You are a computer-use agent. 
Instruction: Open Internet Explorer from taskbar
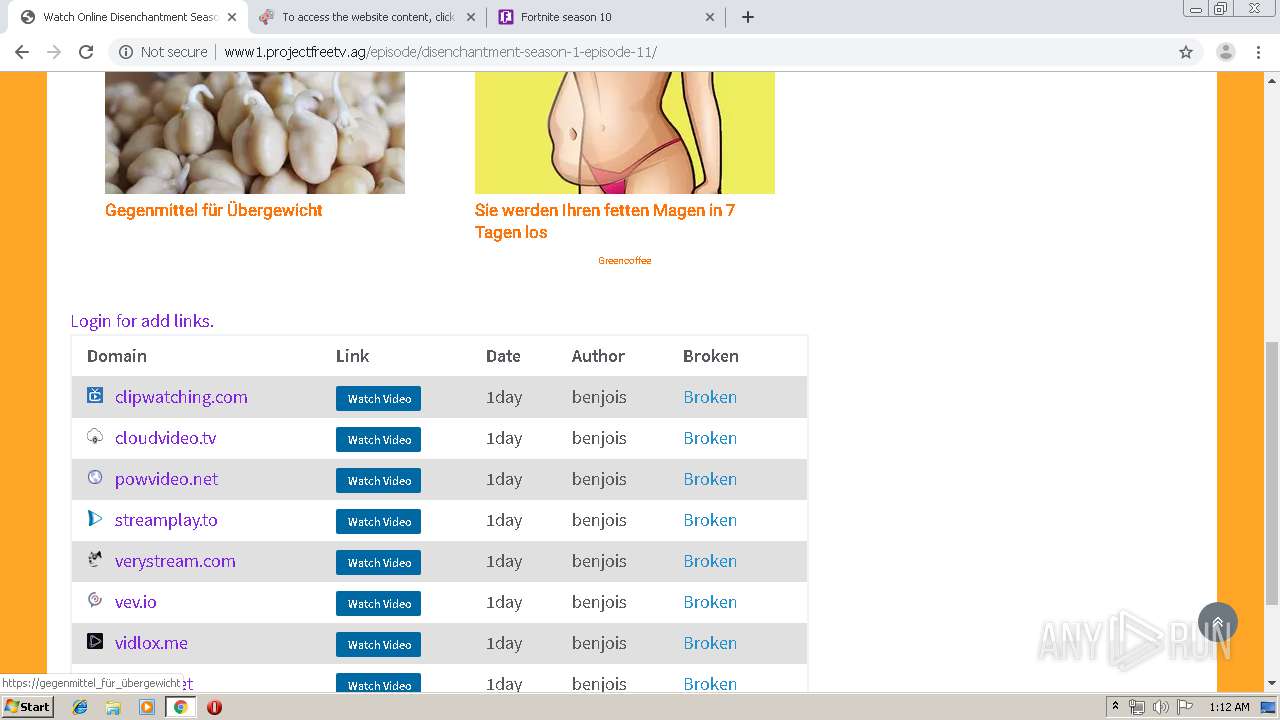80,707
